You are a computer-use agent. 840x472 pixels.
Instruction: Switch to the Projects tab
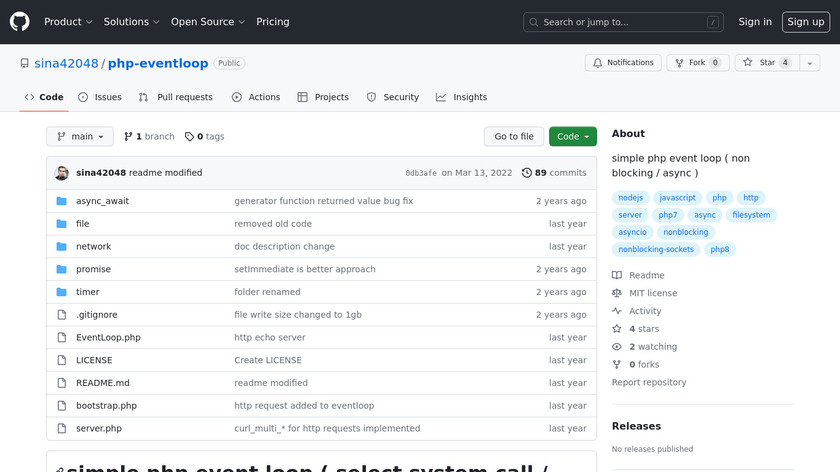pyautogui.click(x=323, y=97)
